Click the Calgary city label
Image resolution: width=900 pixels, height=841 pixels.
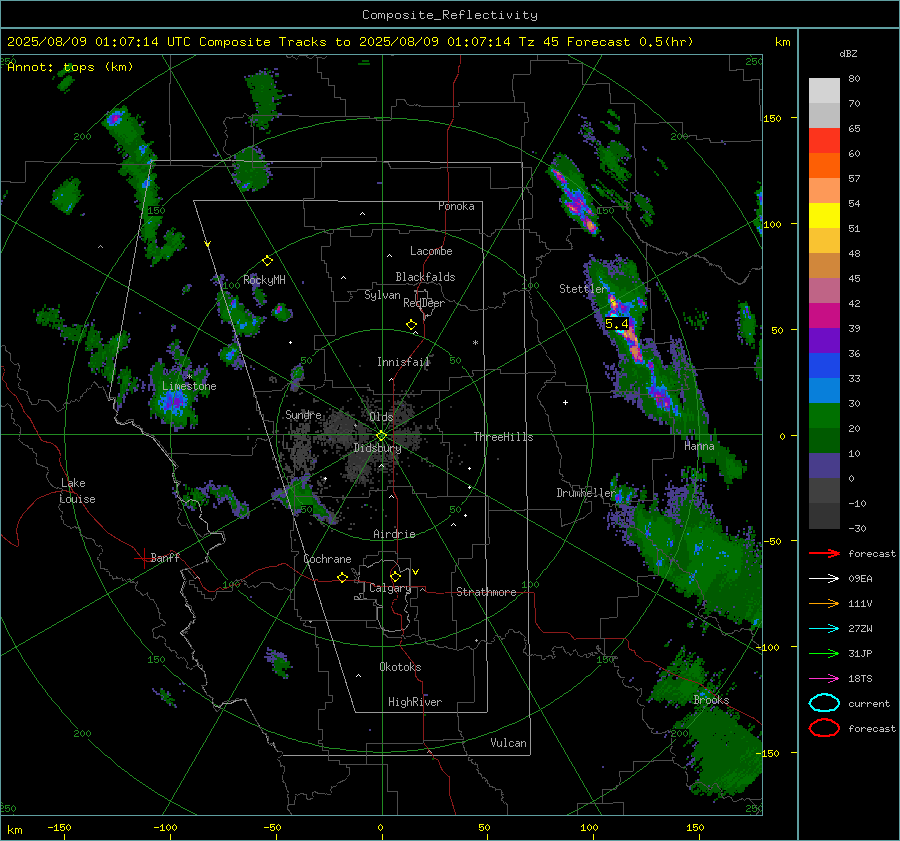pos(390,588)
